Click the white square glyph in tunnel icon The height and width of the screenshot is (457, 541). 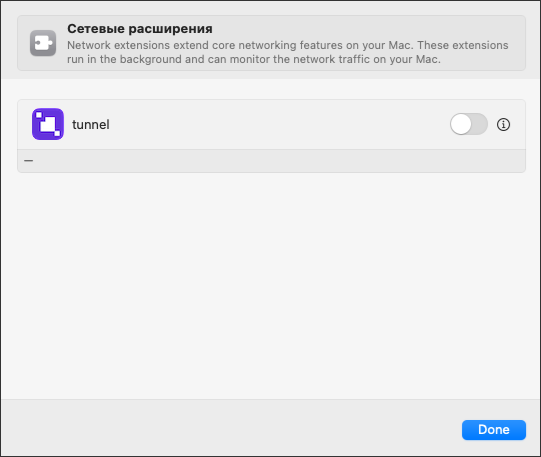48,124
